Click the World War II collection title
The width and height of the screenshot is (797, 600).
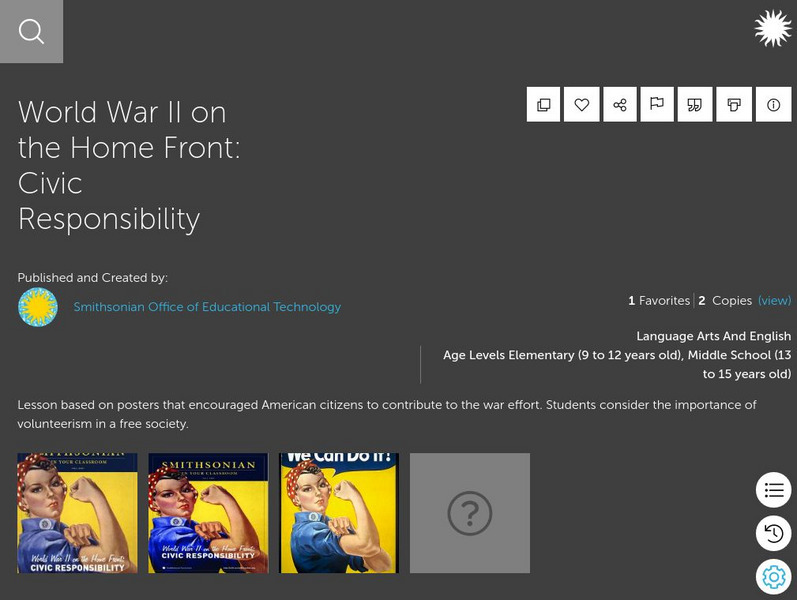(129, 165)
